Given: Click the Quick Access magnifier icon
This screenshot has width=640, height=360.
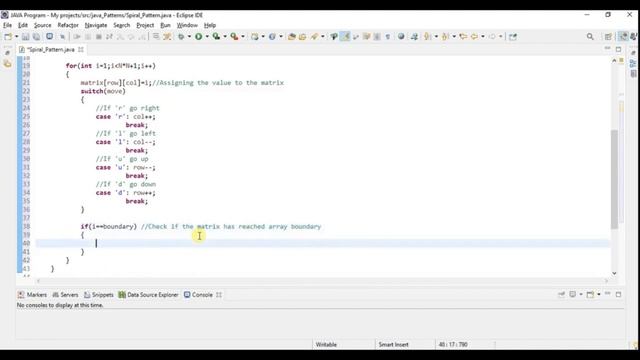Looking at the screenshot, I should click(590, 37).
